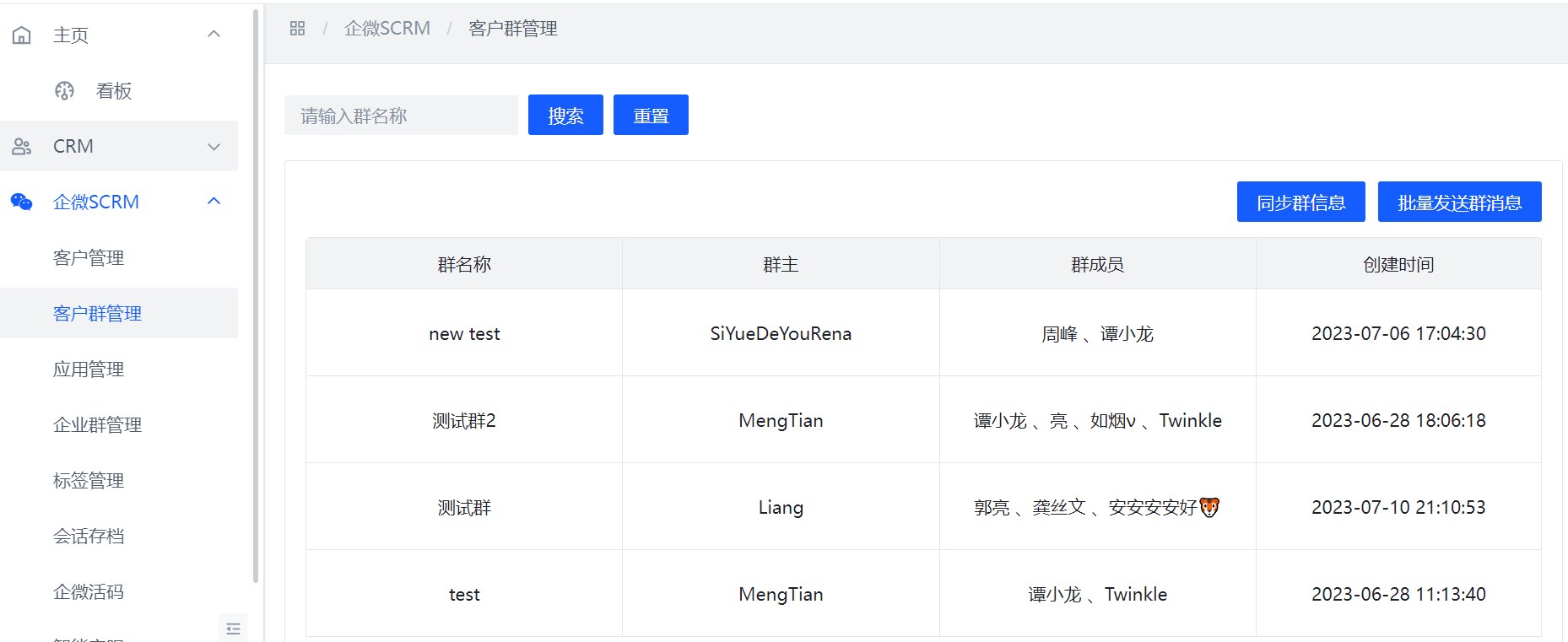Open 企业群管理 in sidebar
This screenshot has height=642, width=1568.
pos(97,424)
